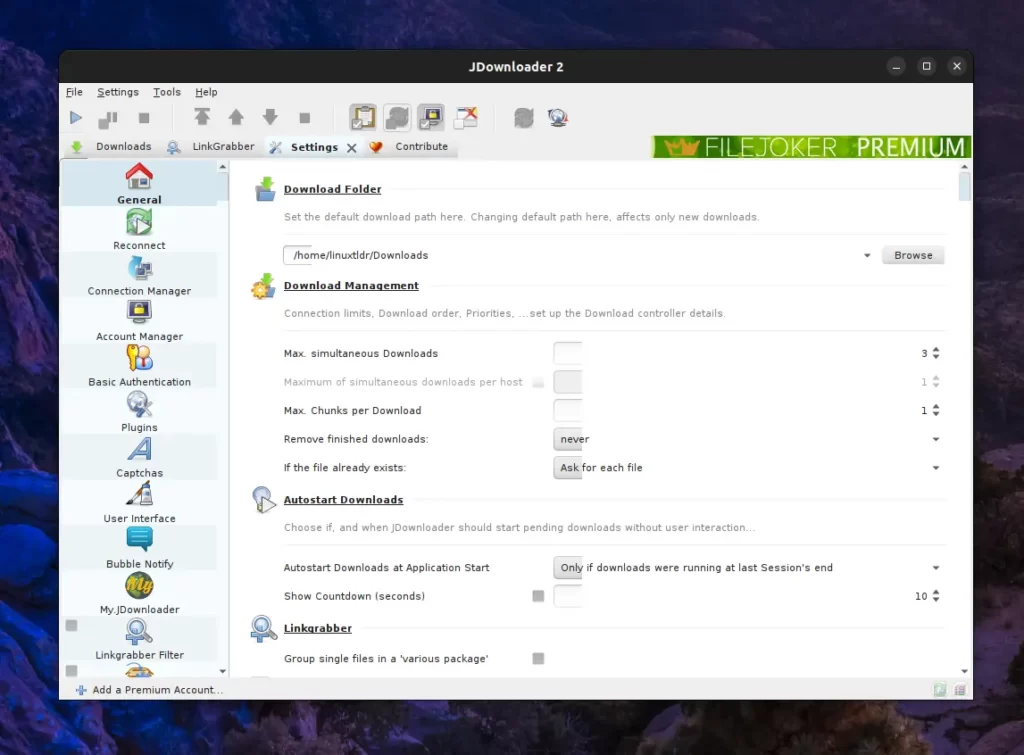
Task: Pause downloads with the pause toolbar icon
Action: tap(108, 119)
